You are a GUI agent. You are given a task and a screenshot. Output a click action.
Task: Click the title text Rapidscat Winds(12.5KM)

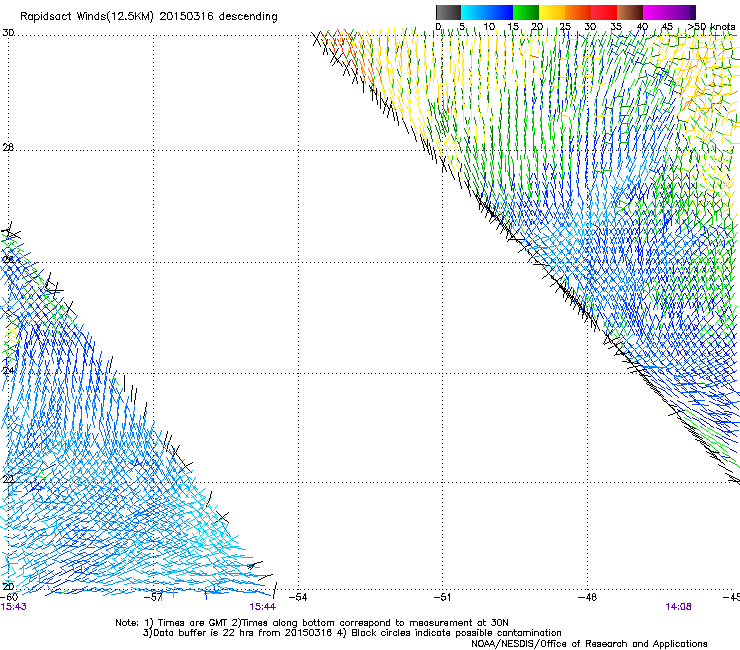(87, 17)
